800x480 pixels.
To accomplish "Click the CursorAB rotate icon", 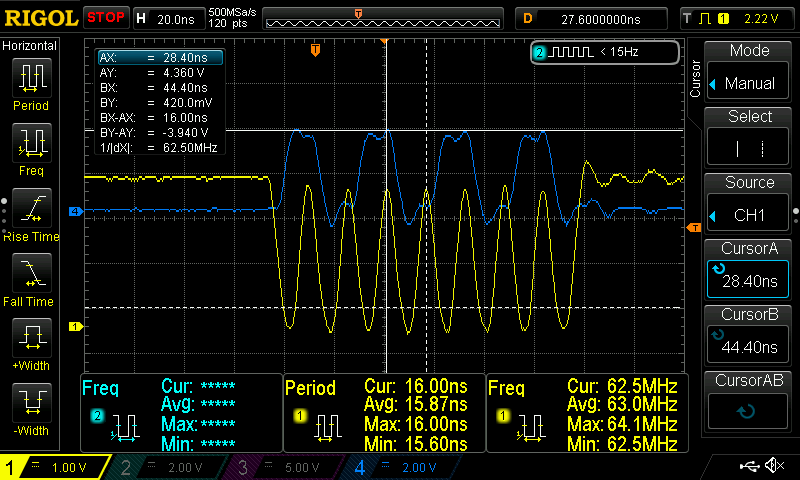I will click(x=749, y=411).
